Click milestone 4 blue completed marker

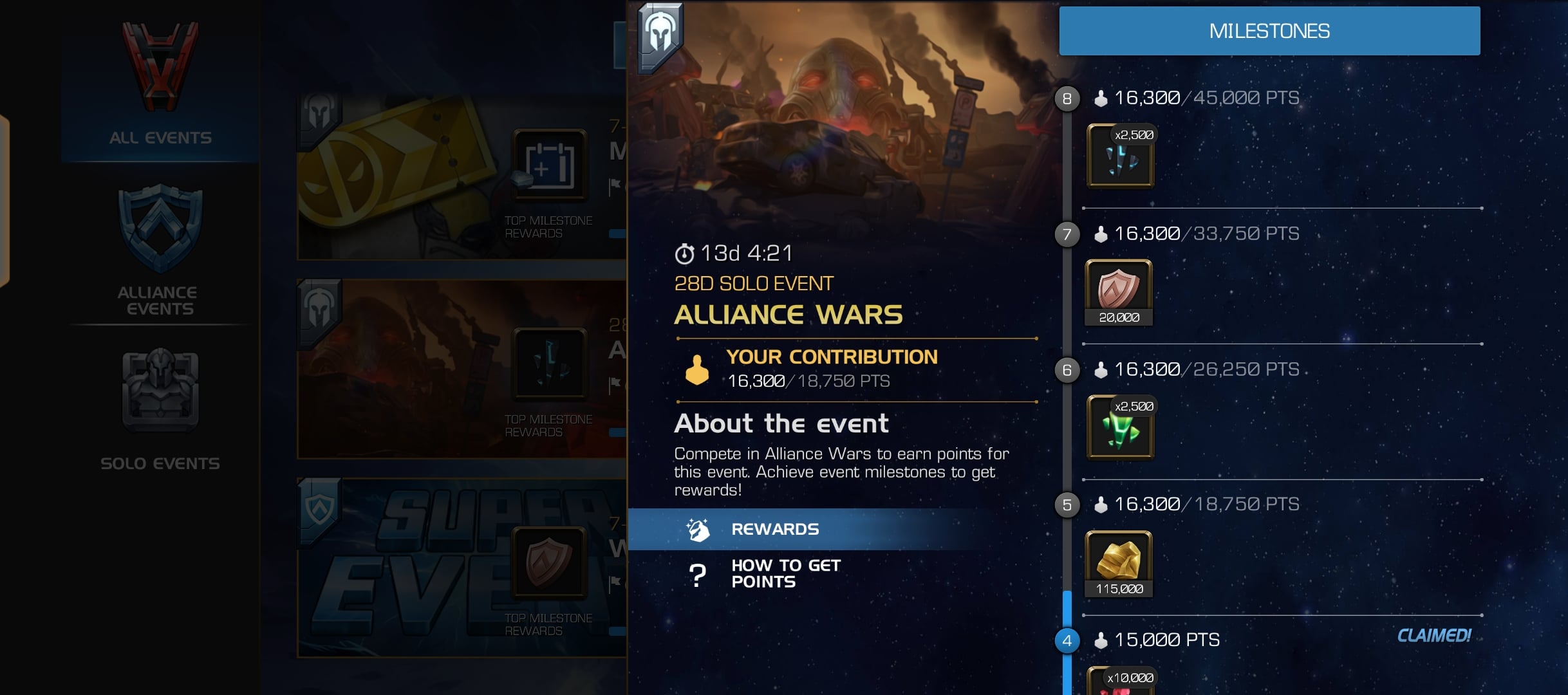pos(1067,641)
